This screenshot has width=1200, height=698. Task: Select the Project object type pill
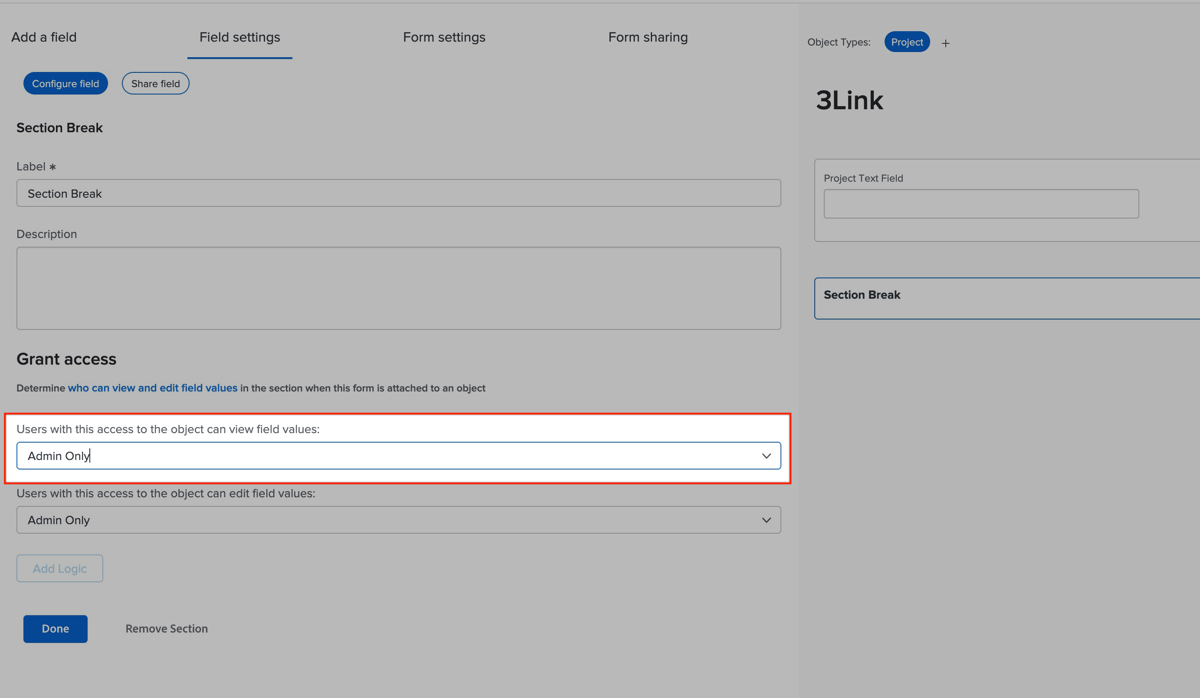906,42
